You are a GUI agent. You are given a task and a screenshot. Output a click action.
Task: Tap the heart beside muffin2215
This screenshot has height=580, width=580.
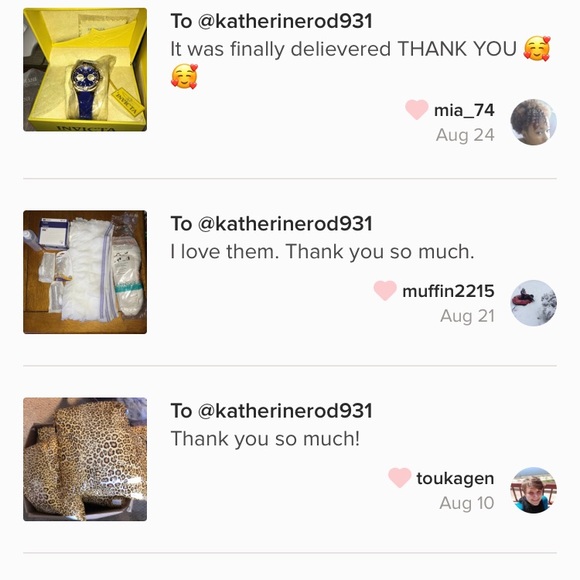pyautogui.click(x=385, y=290)
